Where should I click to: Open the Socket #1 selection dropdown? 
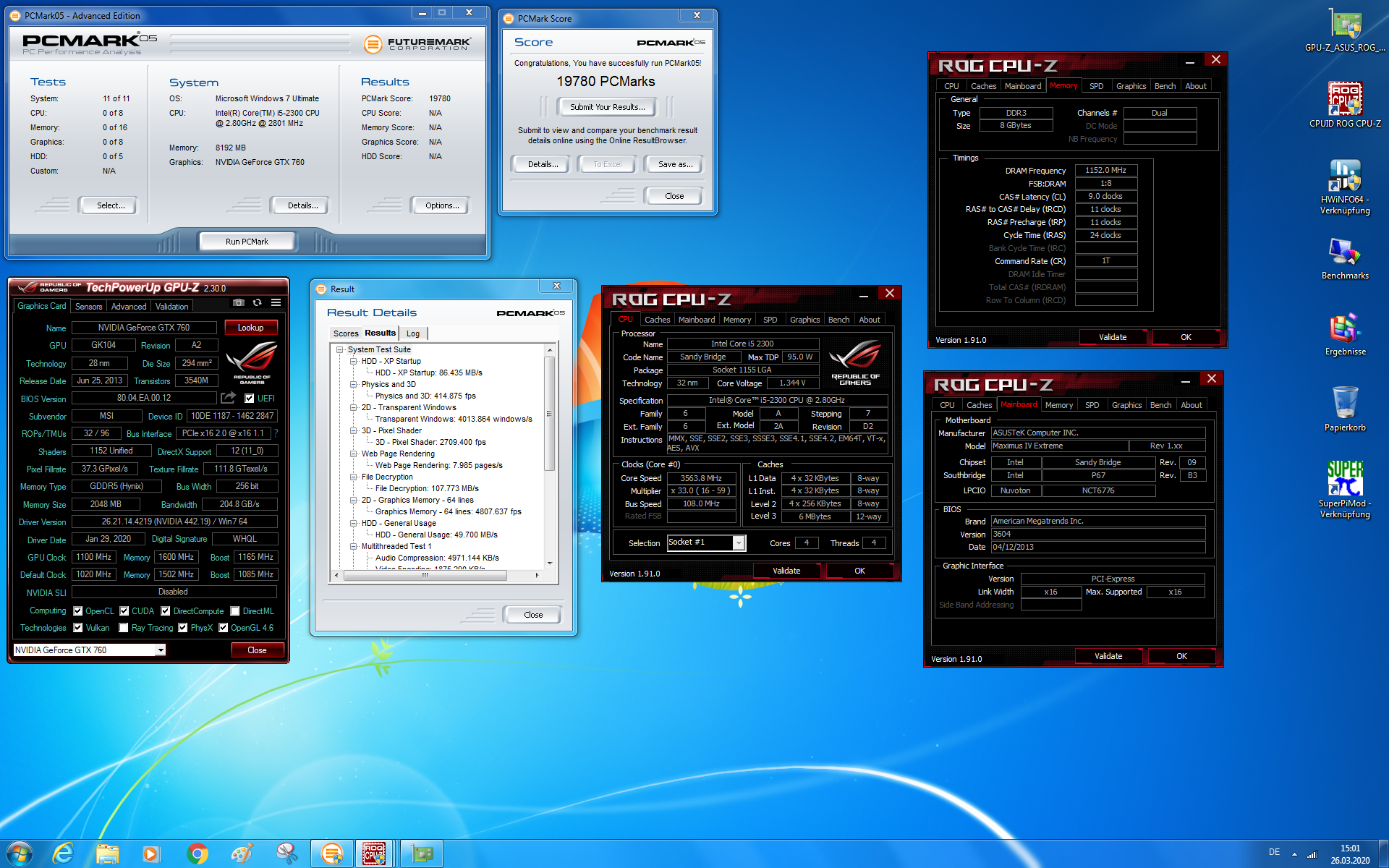[x=739, y=542]
